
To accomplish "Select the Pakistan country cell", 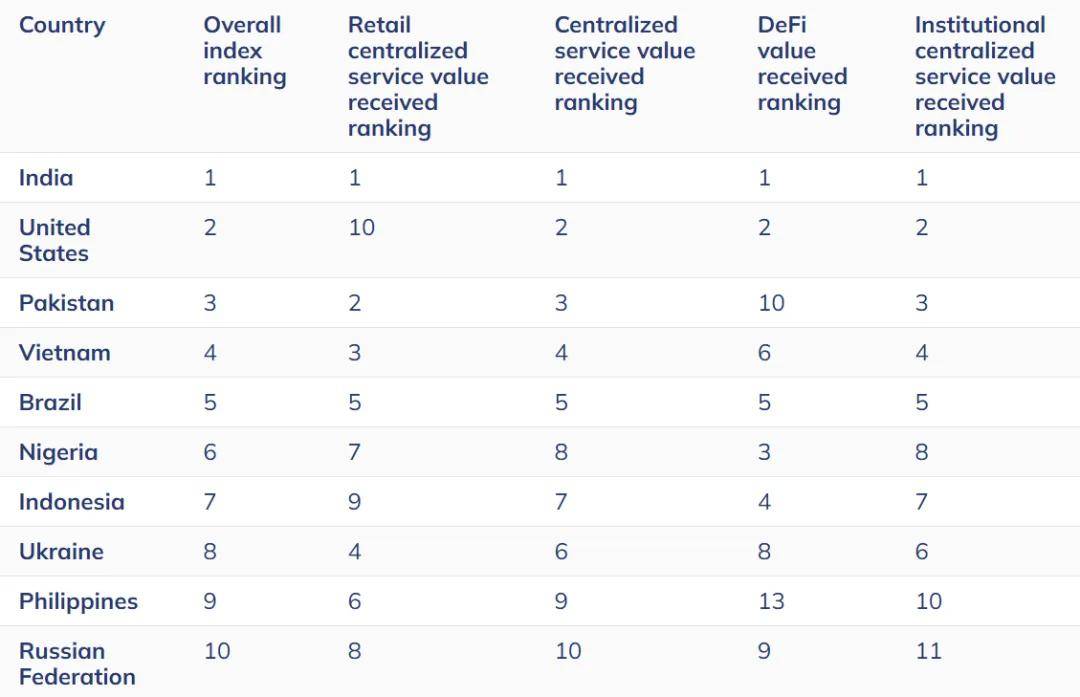I will click(66, 303).
